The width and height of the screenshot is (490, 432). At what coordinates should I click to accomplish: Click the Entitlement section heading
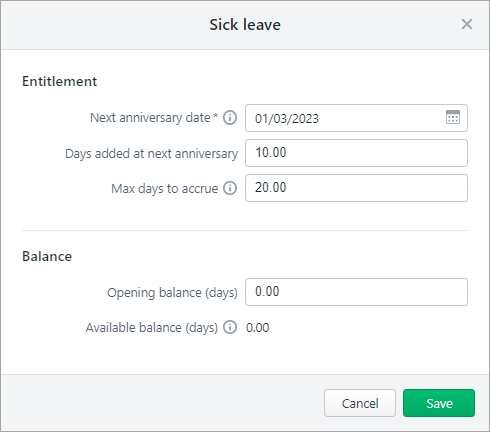click(59, 81)
